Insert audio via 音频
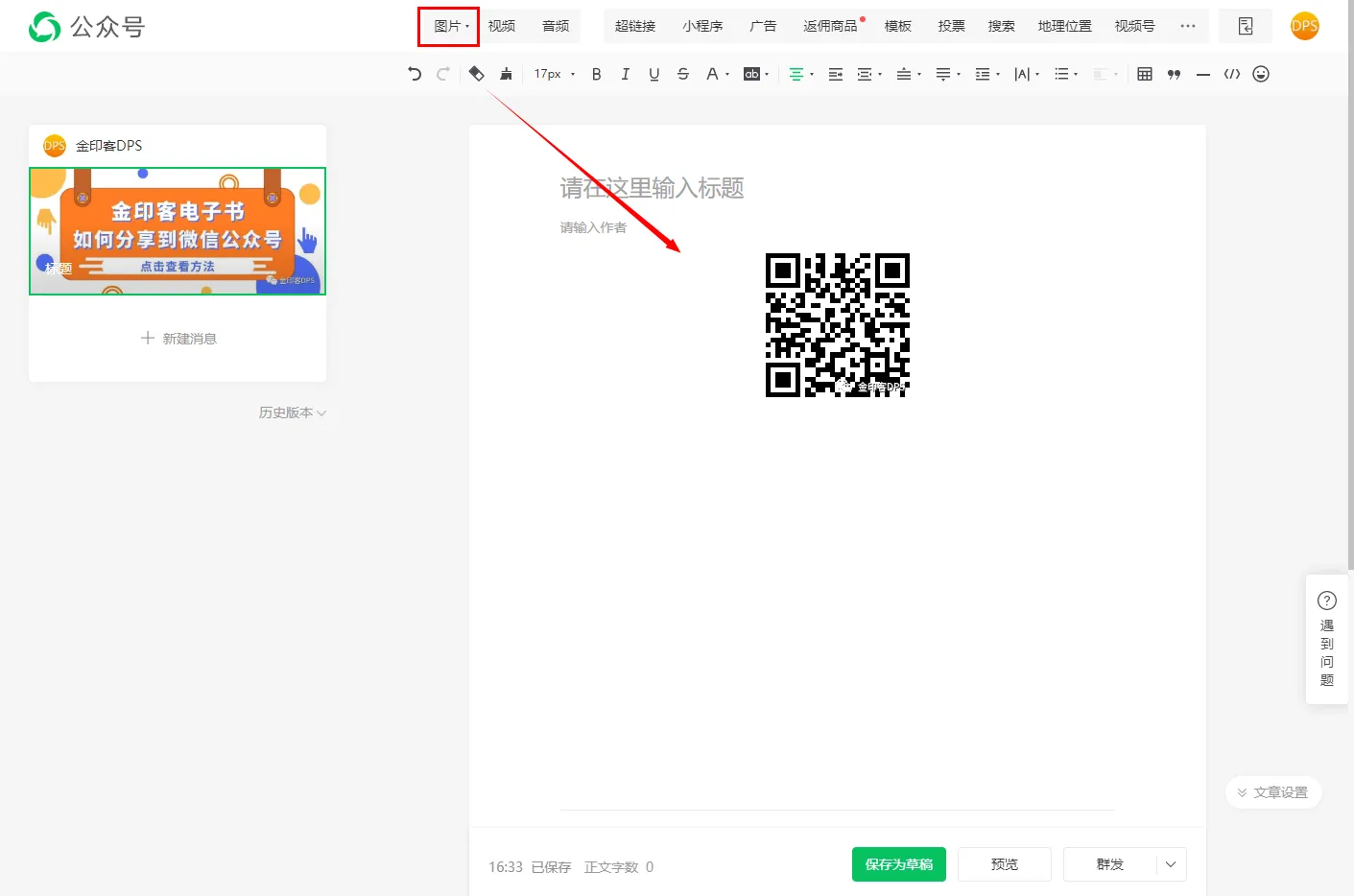The image size is (1354, 896). click(556, 26)
